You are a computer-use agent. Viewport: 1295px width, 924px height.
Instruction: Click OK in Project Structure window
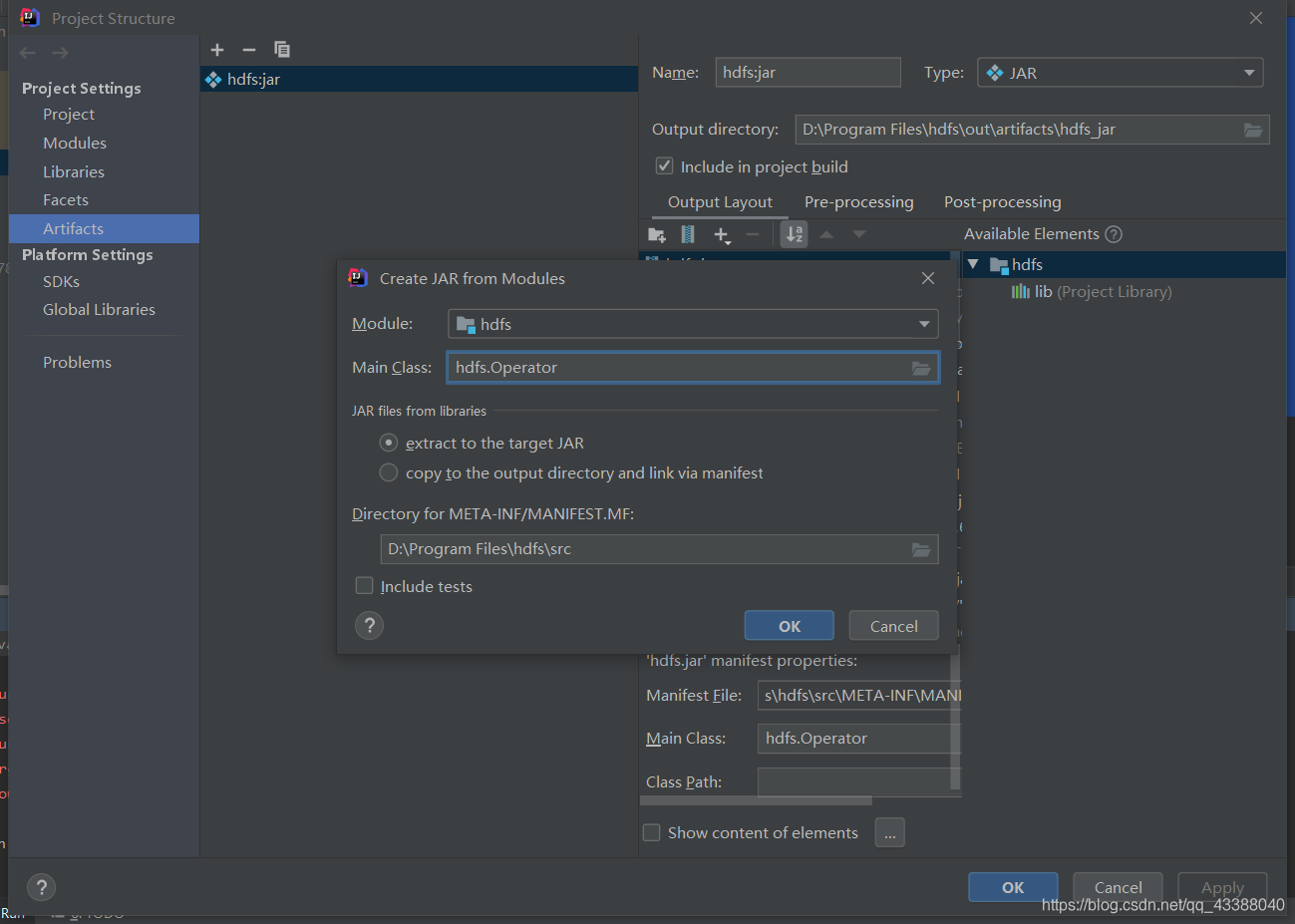point(1013,887)
